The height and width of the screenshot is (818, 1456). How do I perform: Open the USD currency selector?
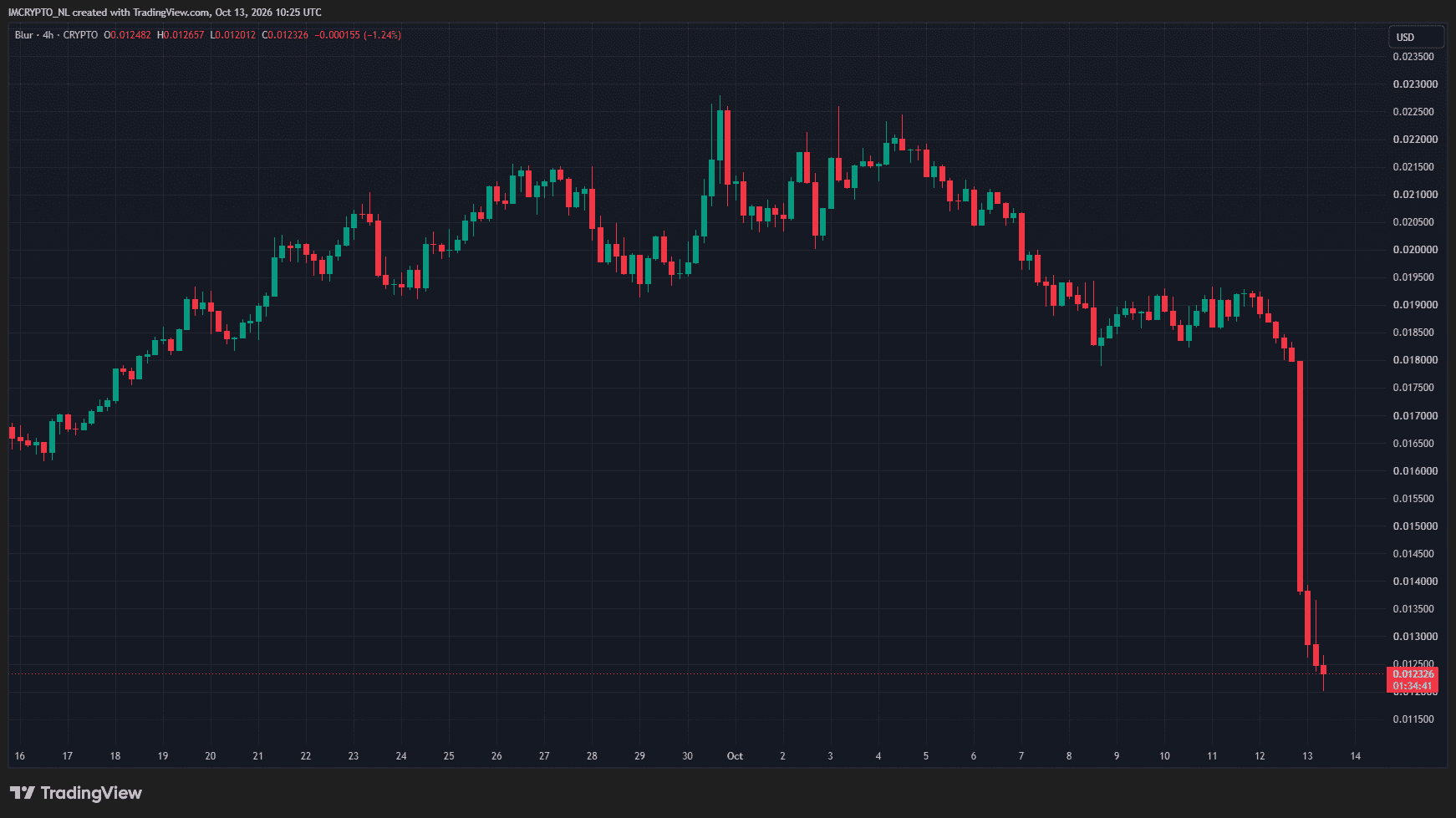point(1416,37)
